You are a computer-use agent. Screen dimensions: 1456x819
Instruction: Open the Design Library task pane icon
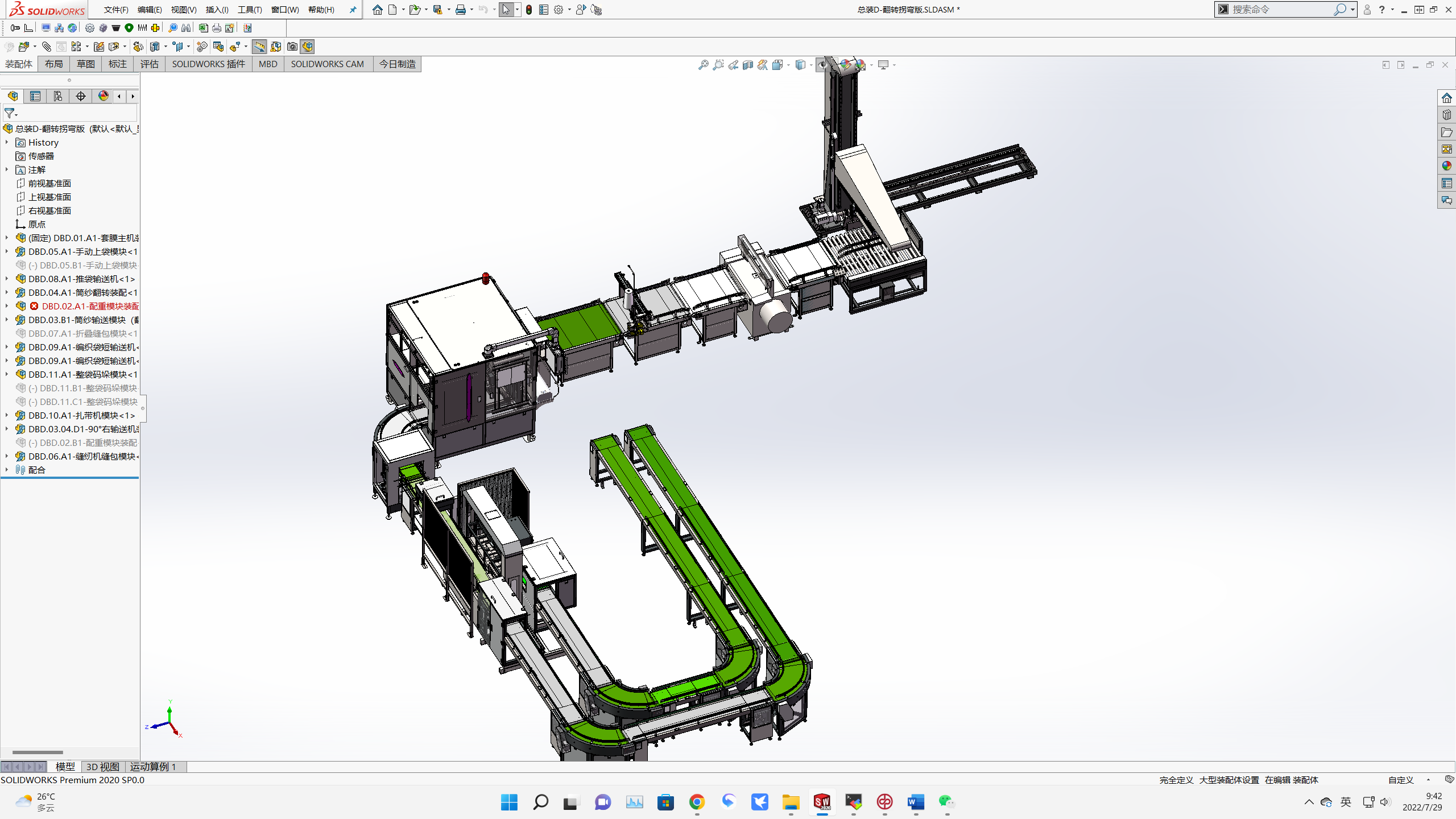pyautogui.click(x=1447, y=115)
